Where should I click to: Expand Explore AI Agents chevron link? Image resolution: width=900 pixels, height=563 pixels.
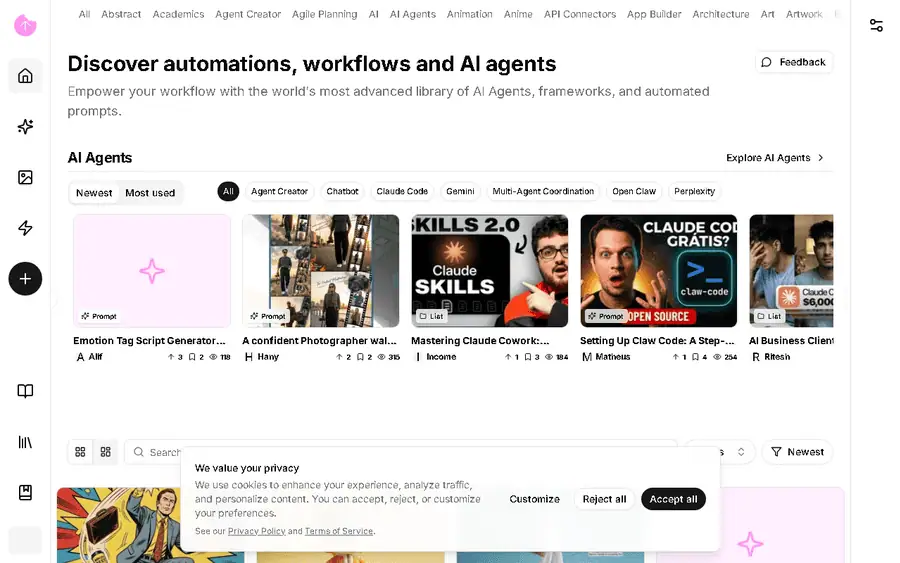tap(775, 158)
